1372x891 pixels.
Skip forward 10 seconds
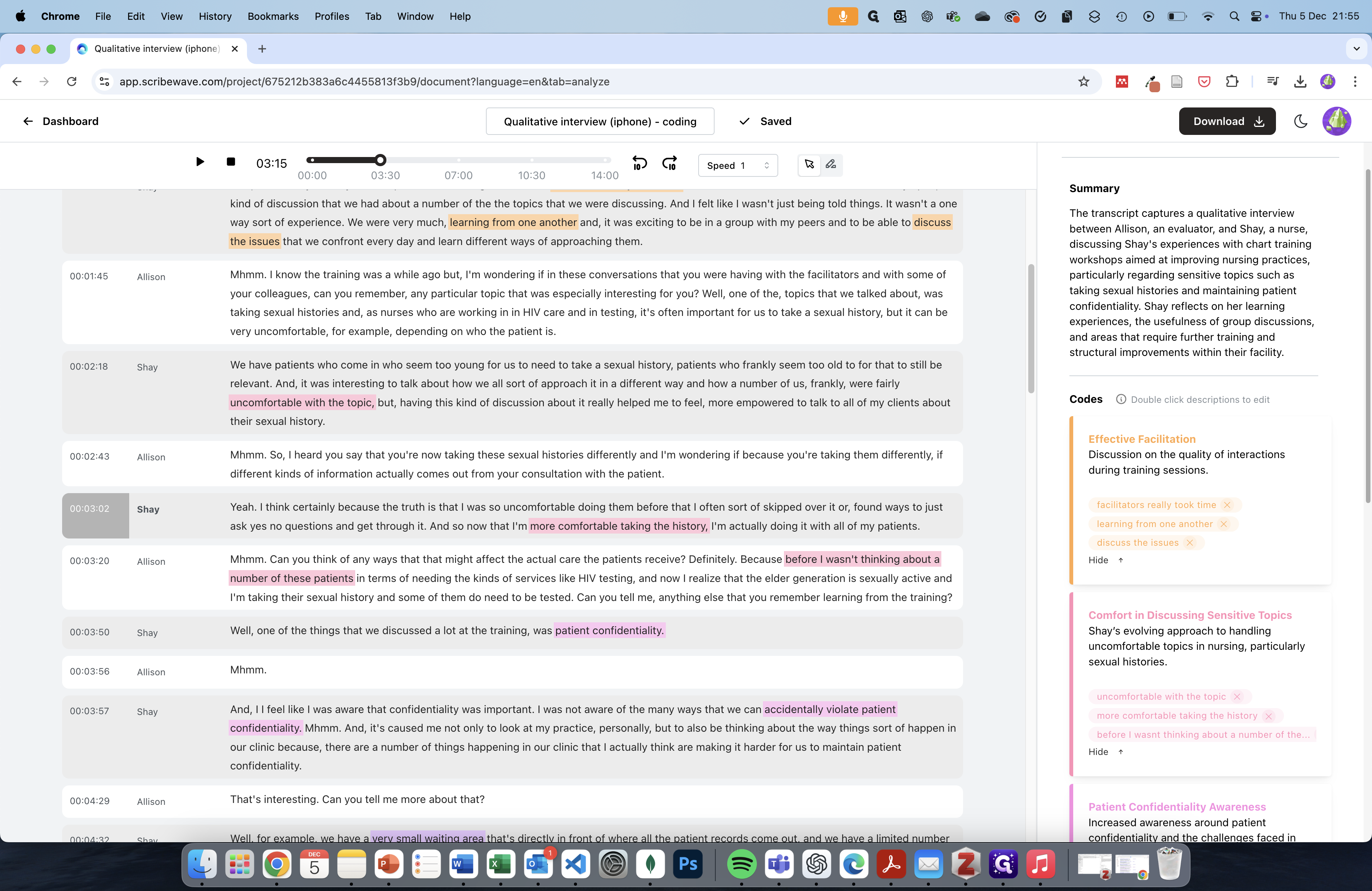[669, 163]
